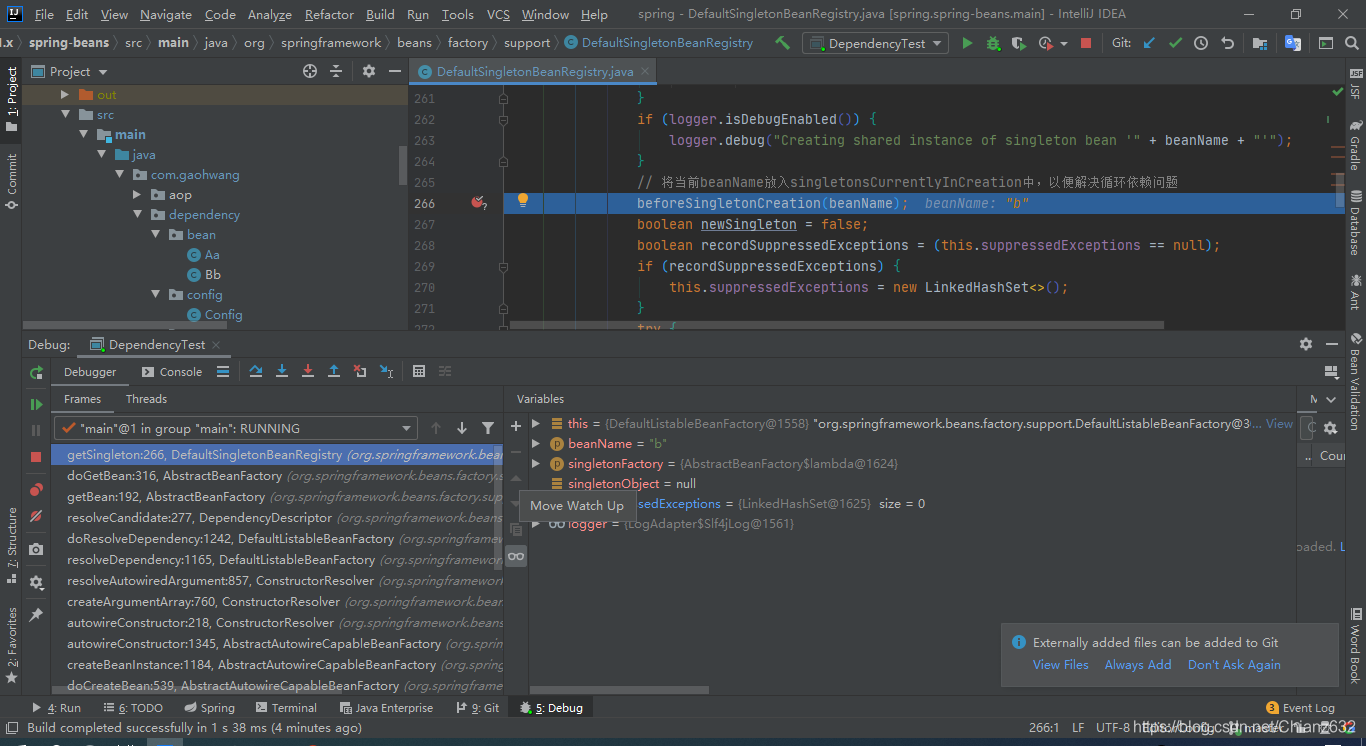Open Search Everywhere magnifier icon
The width and height of the screenshot is (1366, 746).
click(1350, 43)
